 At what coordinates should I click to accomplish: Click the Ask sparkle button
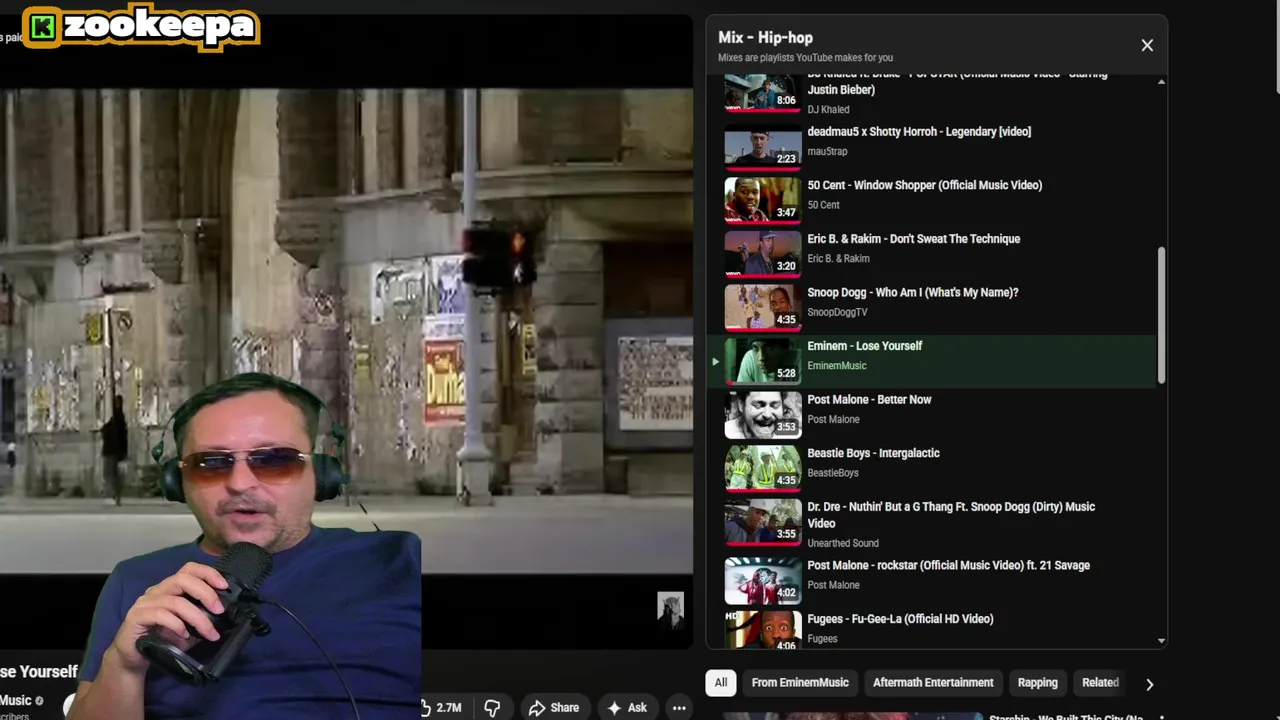[627, 708]
